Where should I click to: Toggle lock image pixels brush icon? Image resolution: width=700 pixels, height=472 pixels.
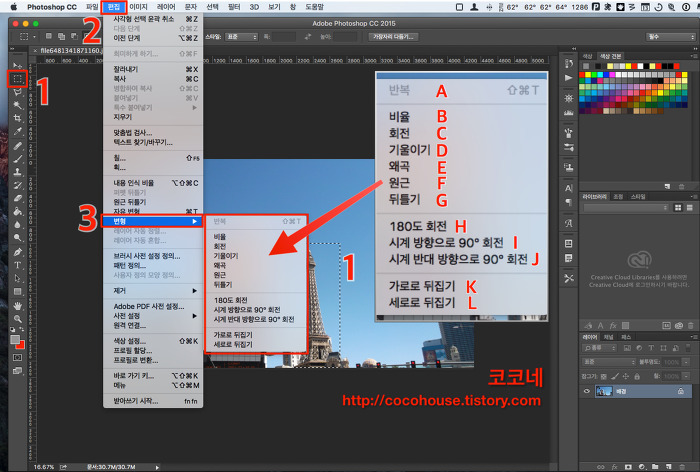click(x=615, y=376)
